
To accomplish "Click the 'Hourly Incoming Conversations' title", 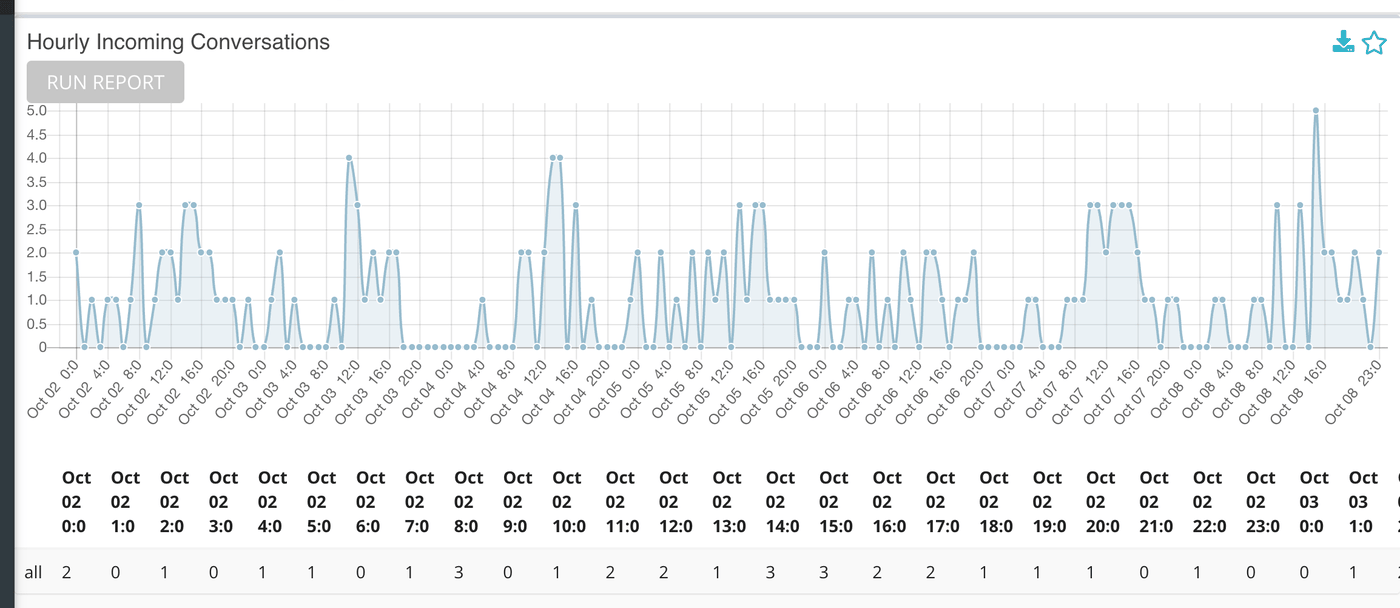I will click(x=178, y=42).
